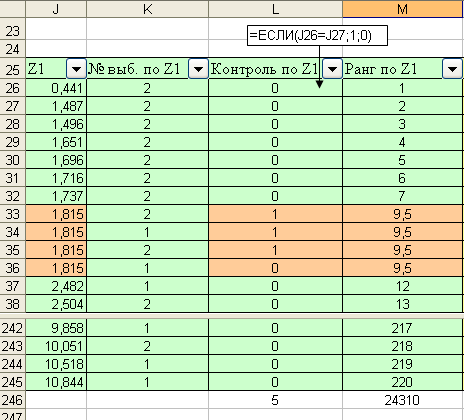This screenshot has width=464, height=420.
Task: Select row header 242
Action: 12,328
